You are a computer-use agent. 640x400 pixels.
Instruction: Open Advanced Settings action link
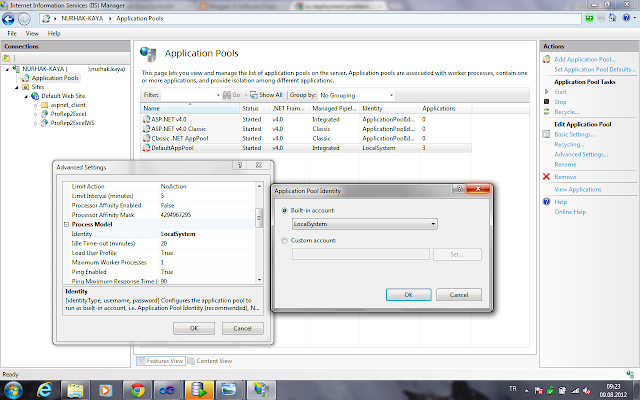(x=581, y=154)
